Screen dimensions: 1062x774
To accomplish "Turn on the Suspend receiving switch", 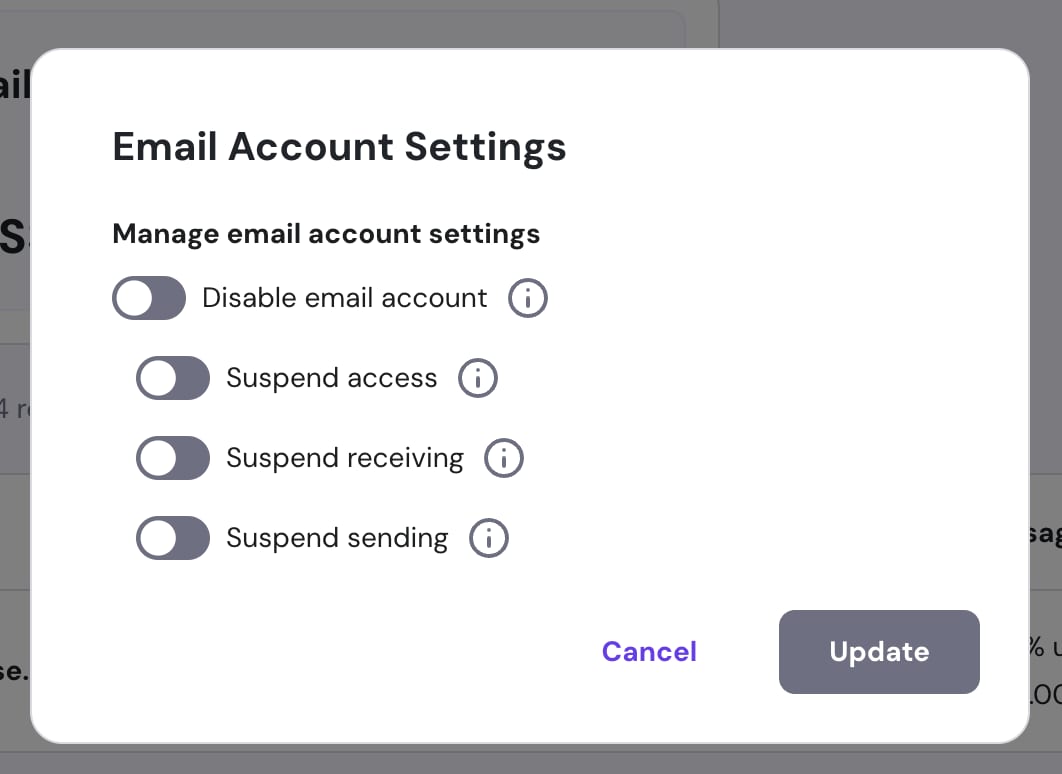I will (x=173, y=458).
